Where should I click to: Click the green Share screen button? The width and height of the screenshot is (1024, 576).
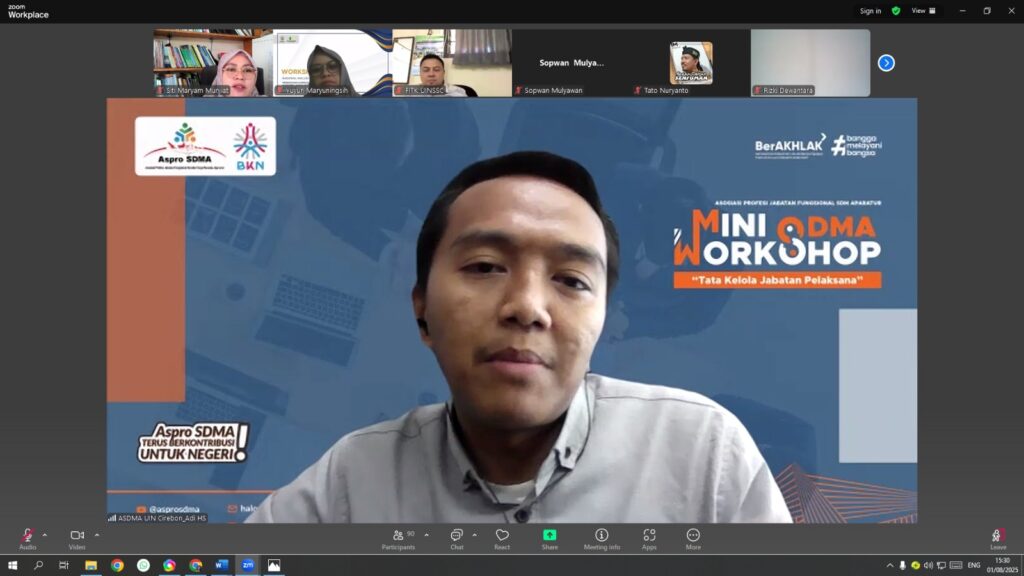(x=550, y=539)
